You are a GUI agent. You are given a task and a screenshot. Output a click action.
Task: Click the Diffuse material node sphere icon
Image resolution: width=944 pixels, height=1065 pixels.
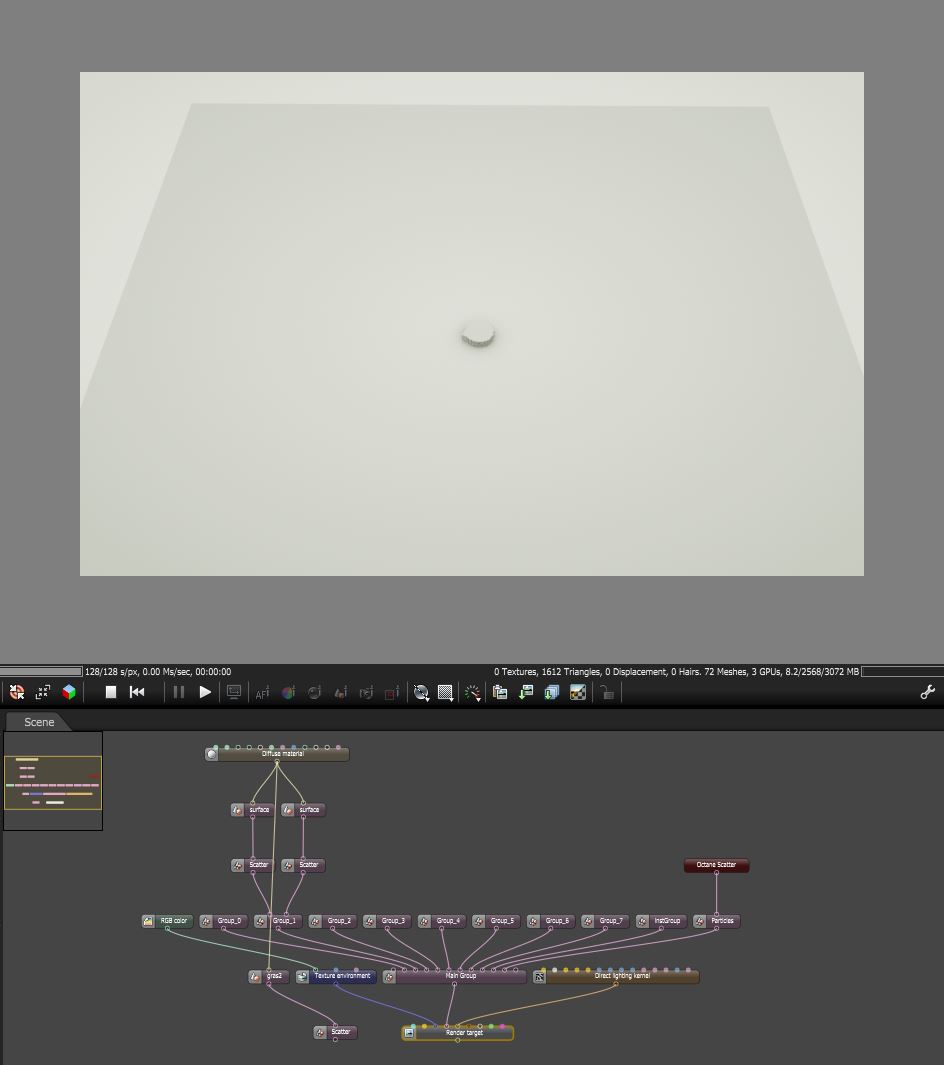(212, 754)
